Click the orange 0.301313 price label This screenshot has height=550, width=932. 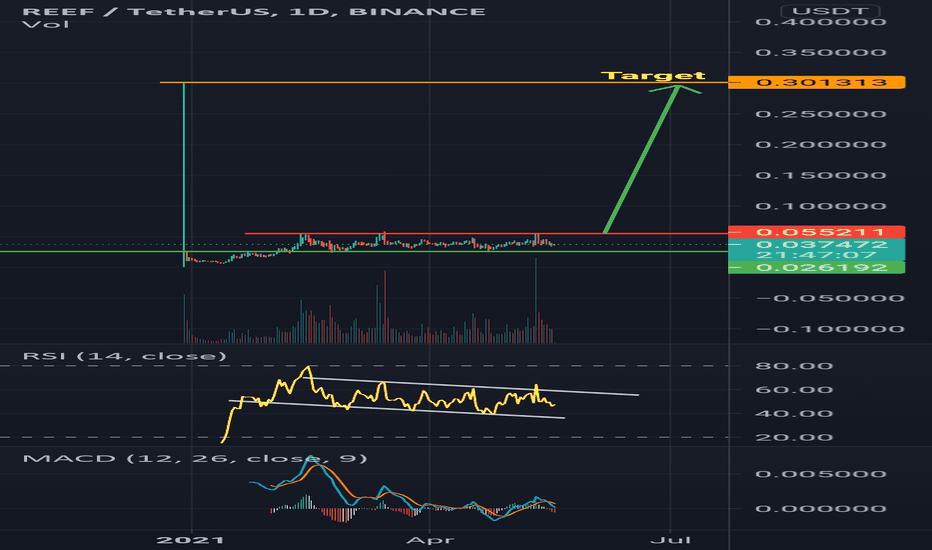point(817,82)
